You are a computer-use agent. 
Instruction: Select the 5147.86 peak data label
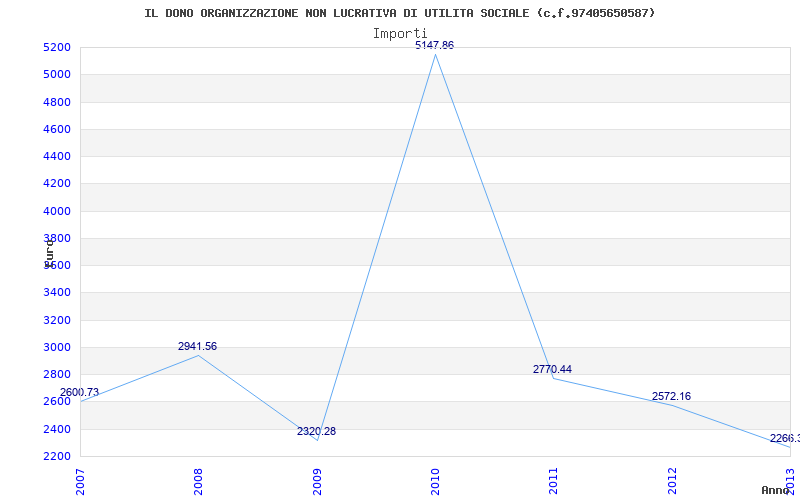434,45
